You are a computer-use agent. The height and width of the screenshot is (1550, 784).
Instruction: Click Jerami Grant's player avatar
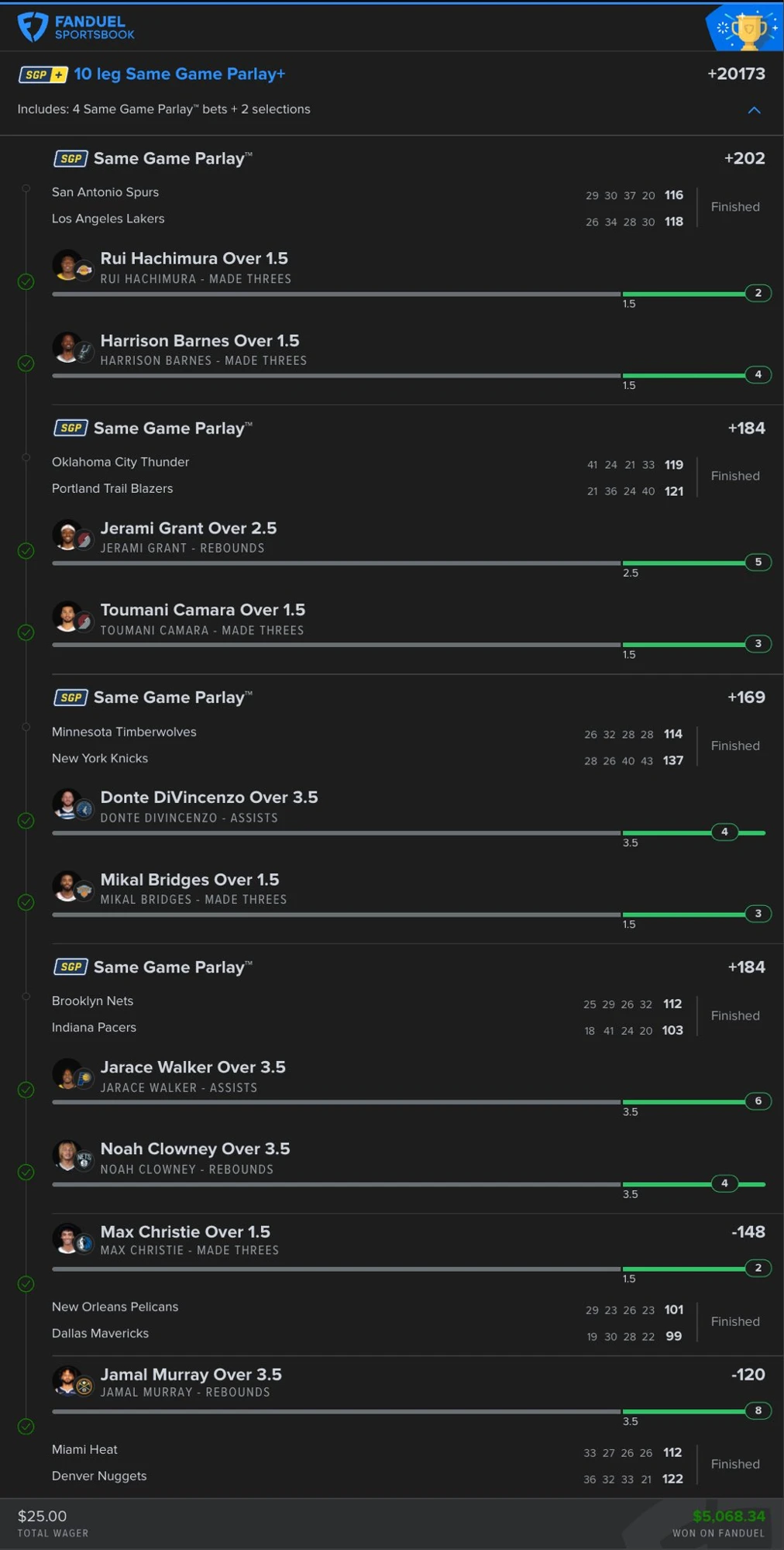[x=67, y=535]
